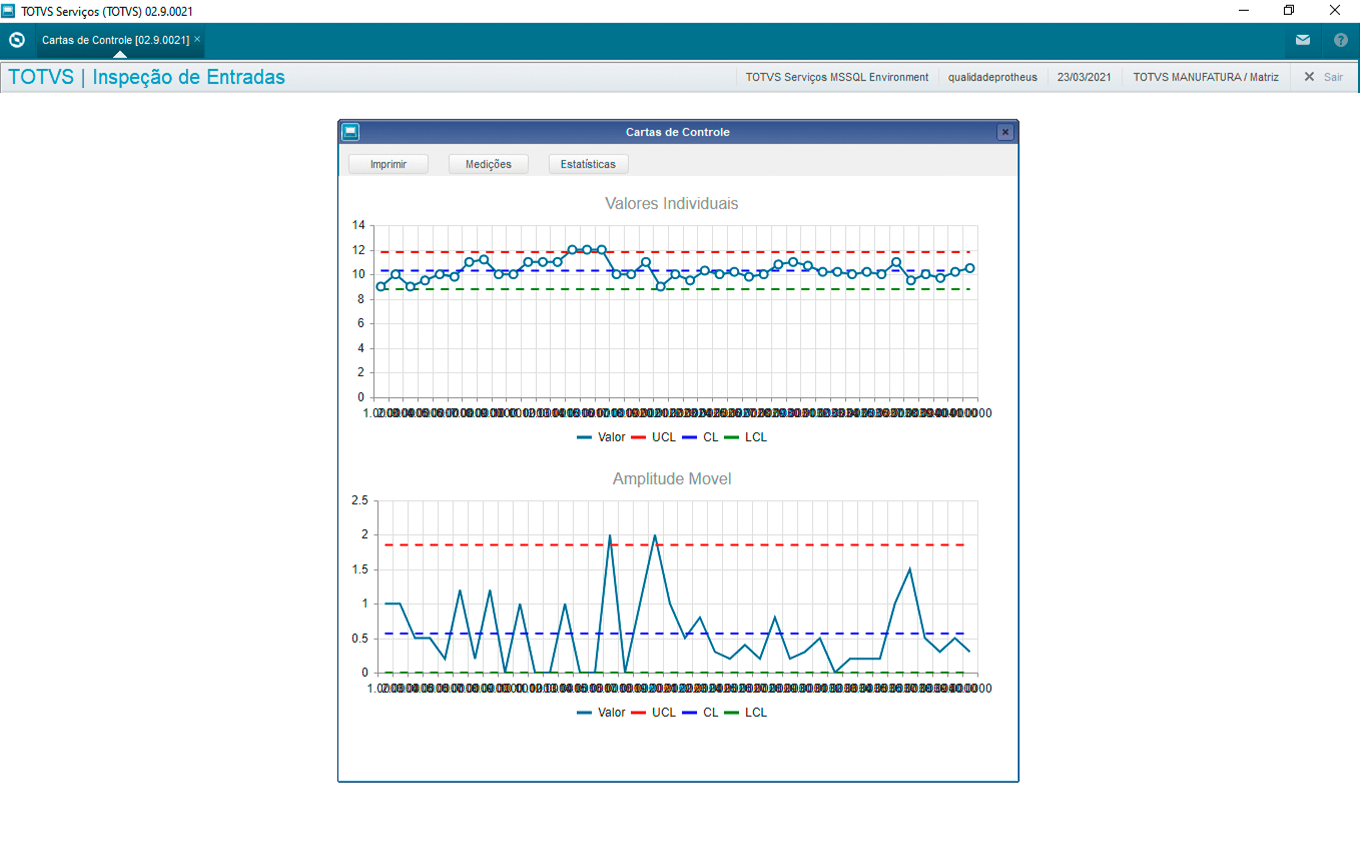Show the Estatísticas button panel

point(588,164)
